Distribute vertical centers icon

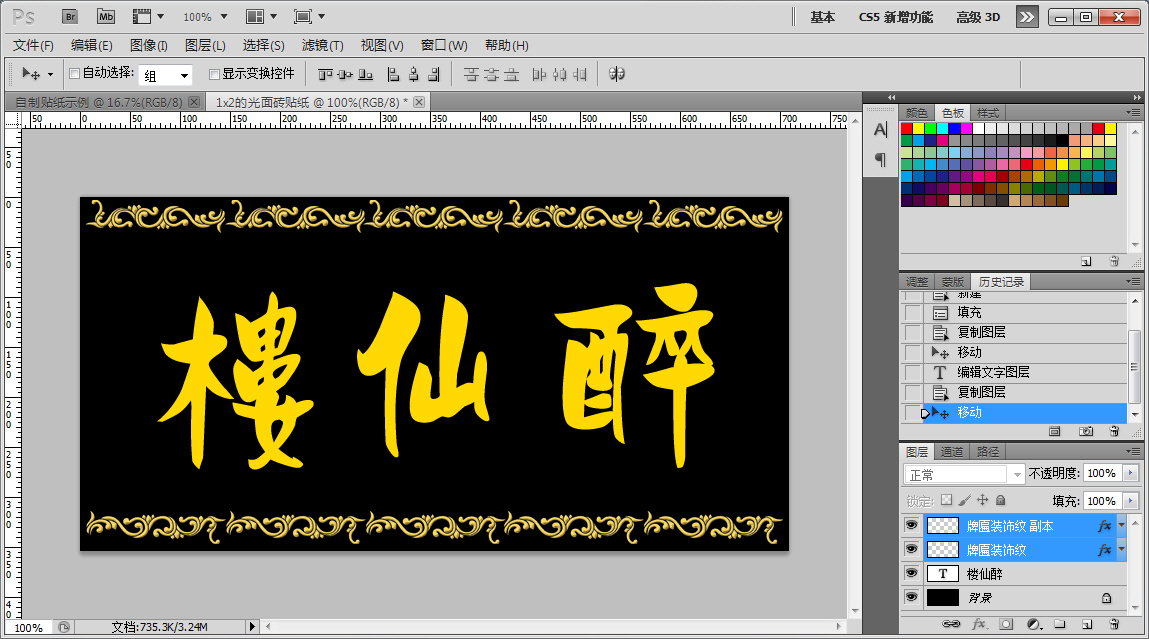click(x=492, y=74)
